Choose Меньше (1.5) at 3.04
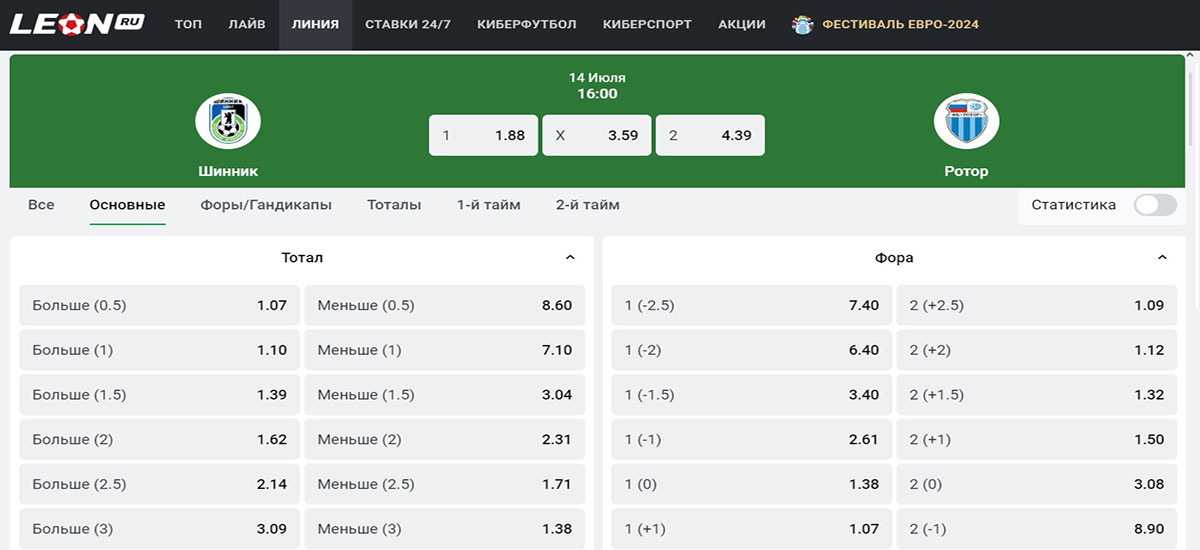The image size is (1200, 550). click(x=445, y=395)
